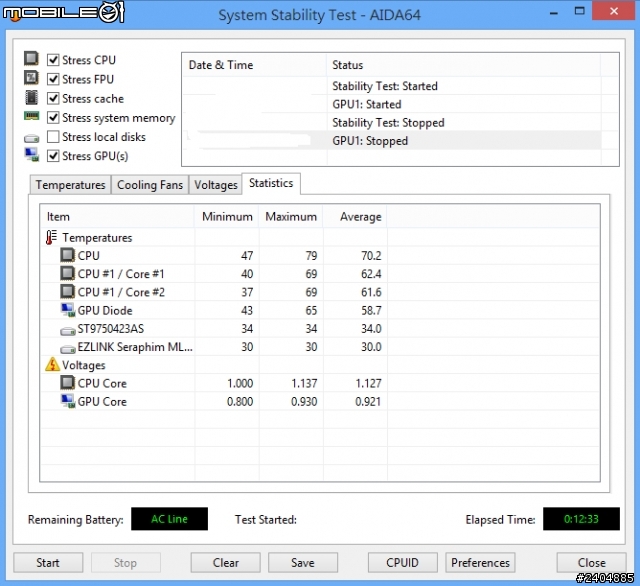Viewport: 640px width, 586px height.
Task: Click the Maximum column header
Action: (x=291, y=216)
